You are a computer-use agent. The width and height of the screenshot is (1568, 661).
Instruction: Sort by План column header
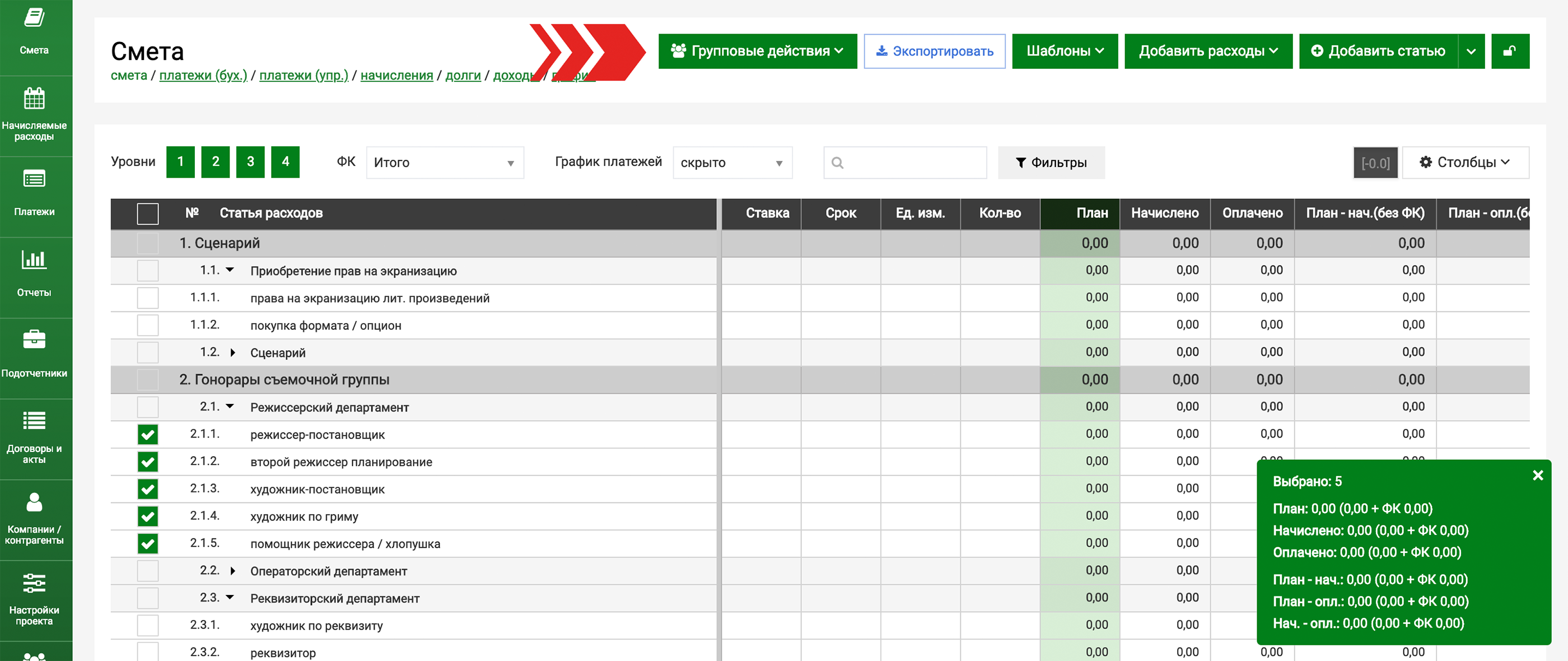coord(1080,213)
